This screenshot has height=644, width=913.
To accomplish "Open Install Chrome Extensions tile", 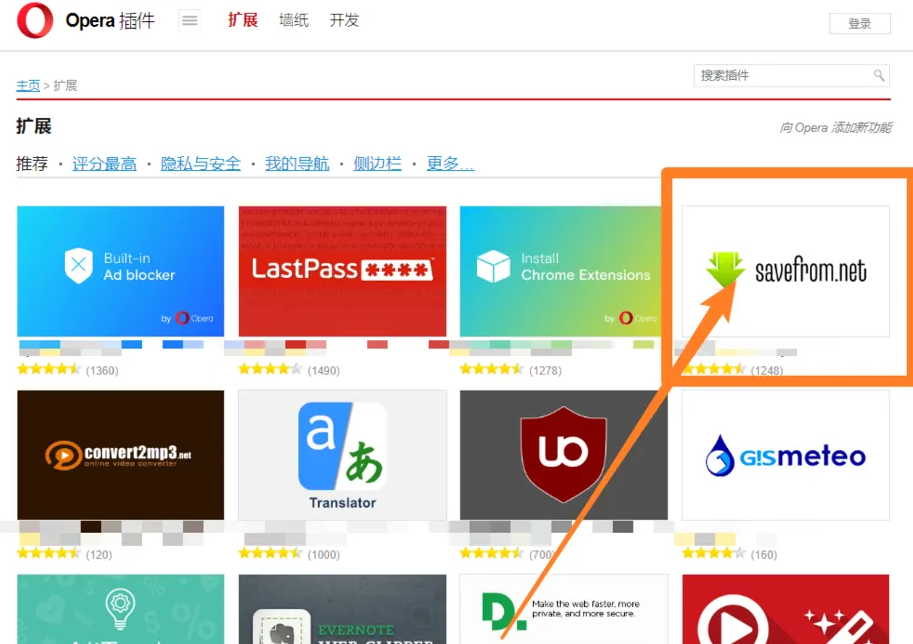I will click(563, 271).
